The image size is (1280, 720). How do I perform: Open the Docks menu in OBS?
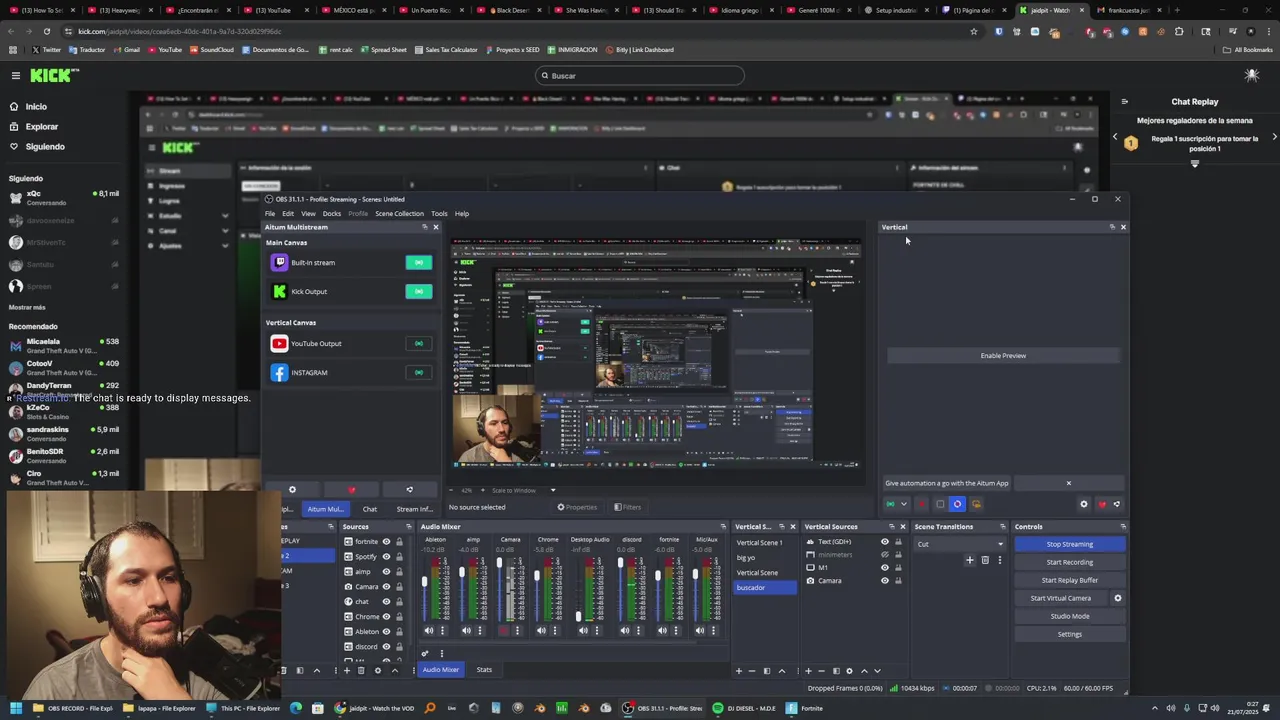pyautogui.click(x=332, y=213)
